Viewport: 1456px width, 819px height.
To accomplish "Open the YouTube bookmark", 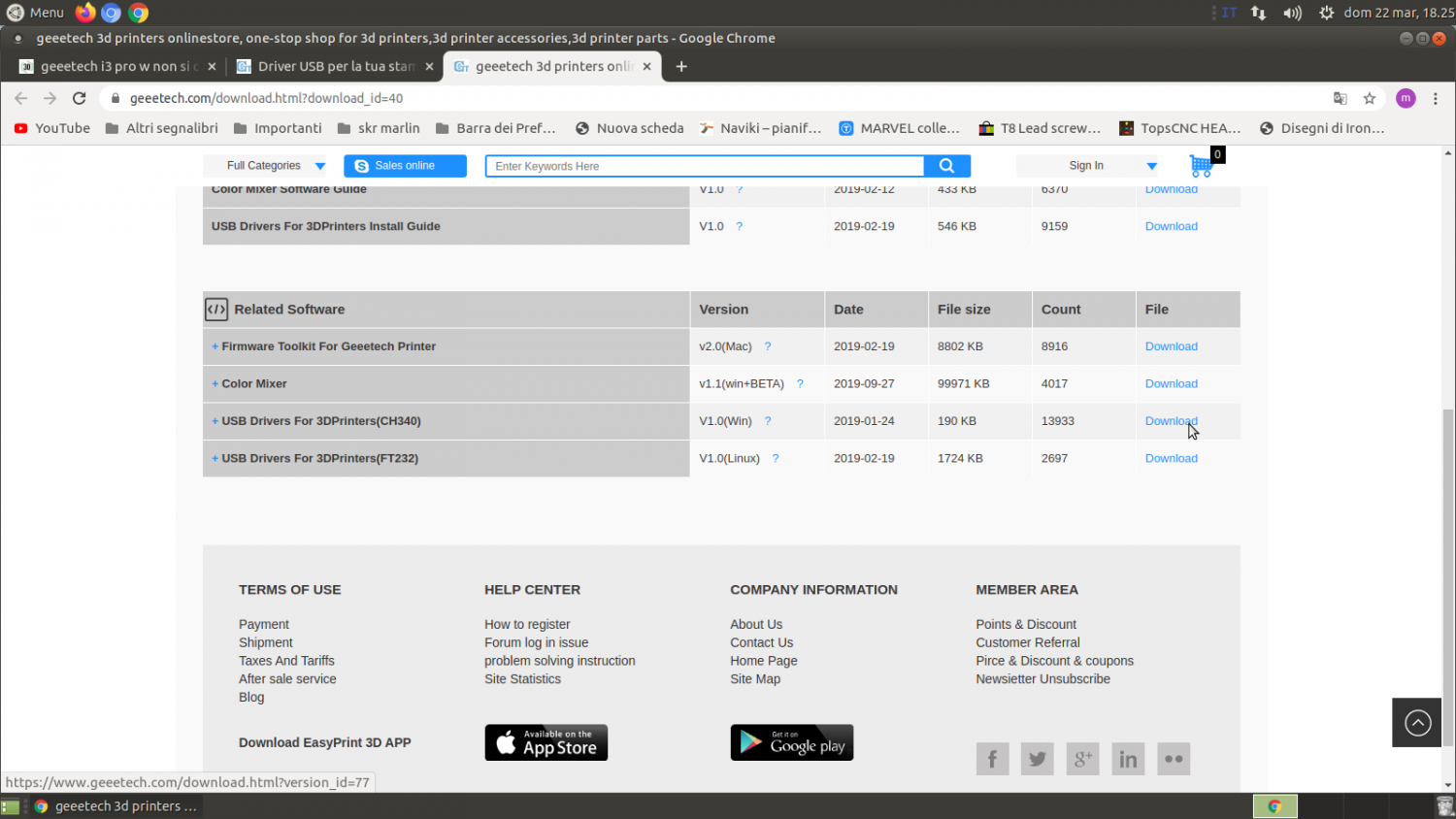I will (52, 128).
